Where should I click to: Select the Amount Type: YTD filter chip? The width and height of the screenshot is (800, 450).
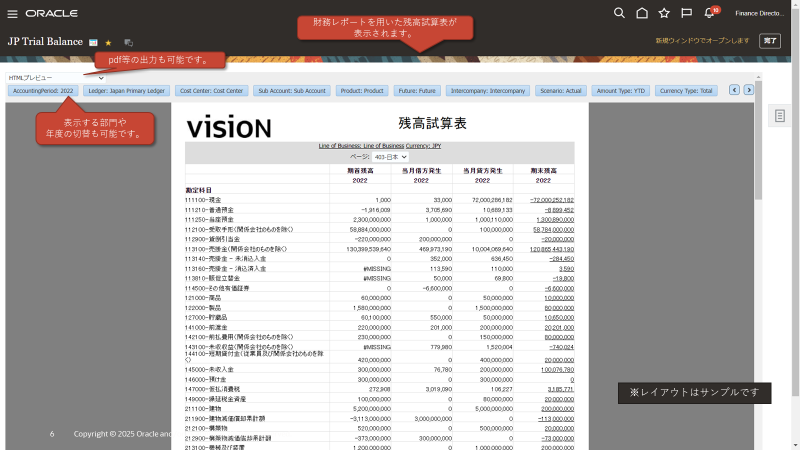point(620,91)
